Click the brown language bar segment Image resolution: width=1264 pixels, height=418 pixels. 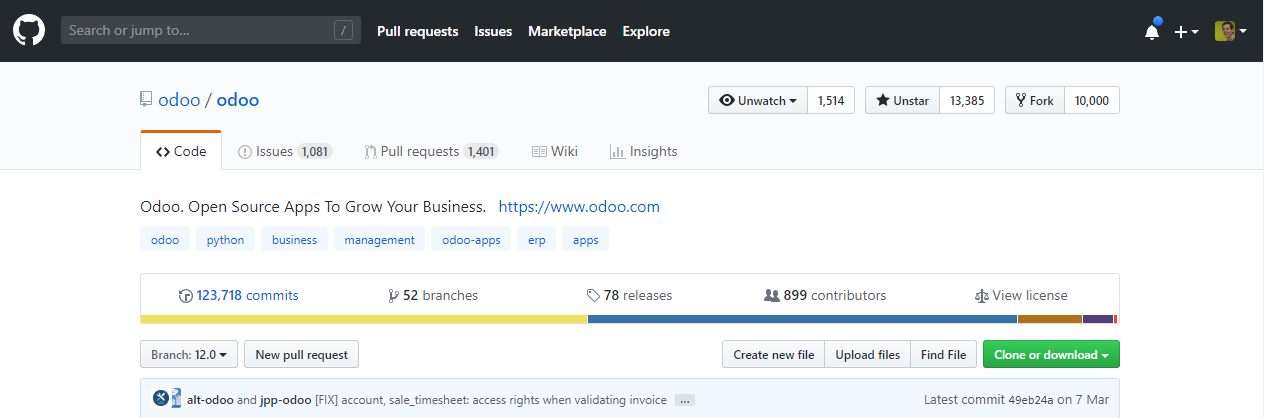(1050, 319)
